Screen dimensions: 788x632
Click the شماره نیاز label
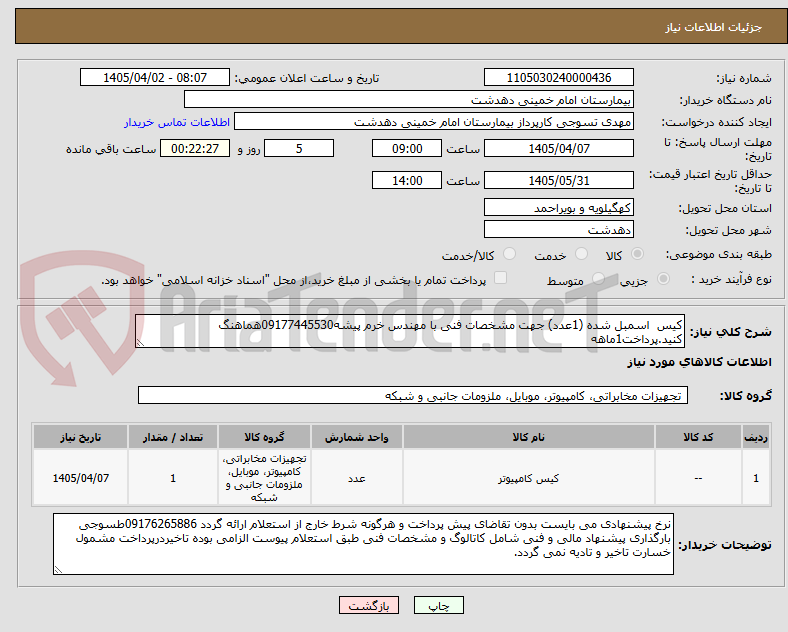click(743, 78)
